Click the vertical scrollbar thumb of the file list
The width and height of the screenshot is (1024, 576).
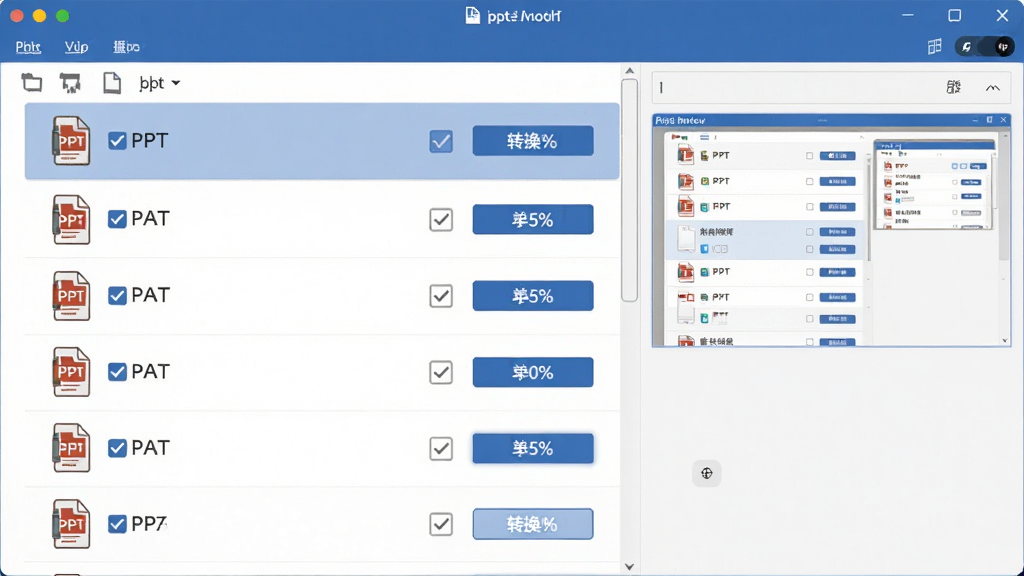click(x=630, y=190)
